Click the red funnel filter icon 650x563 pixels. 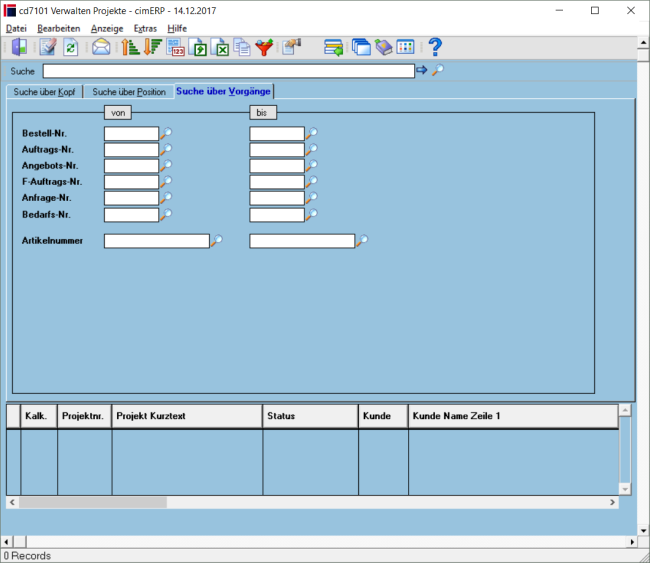tap(264, 47)
